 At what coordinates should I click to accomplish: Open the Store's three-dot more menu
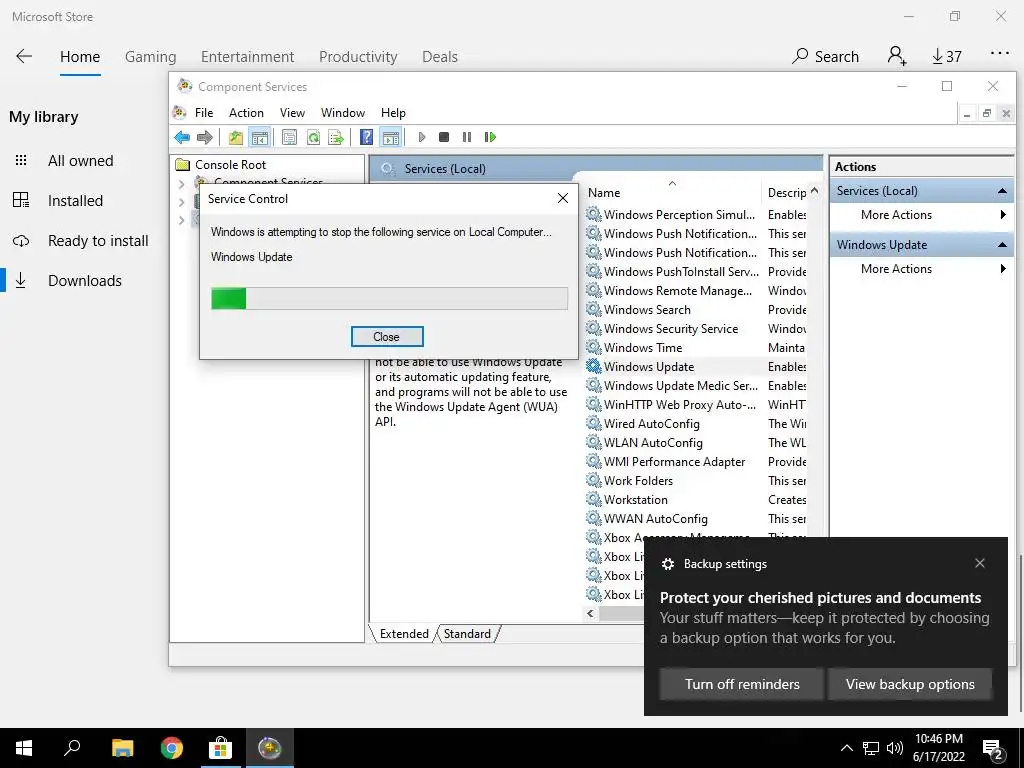1000,54
